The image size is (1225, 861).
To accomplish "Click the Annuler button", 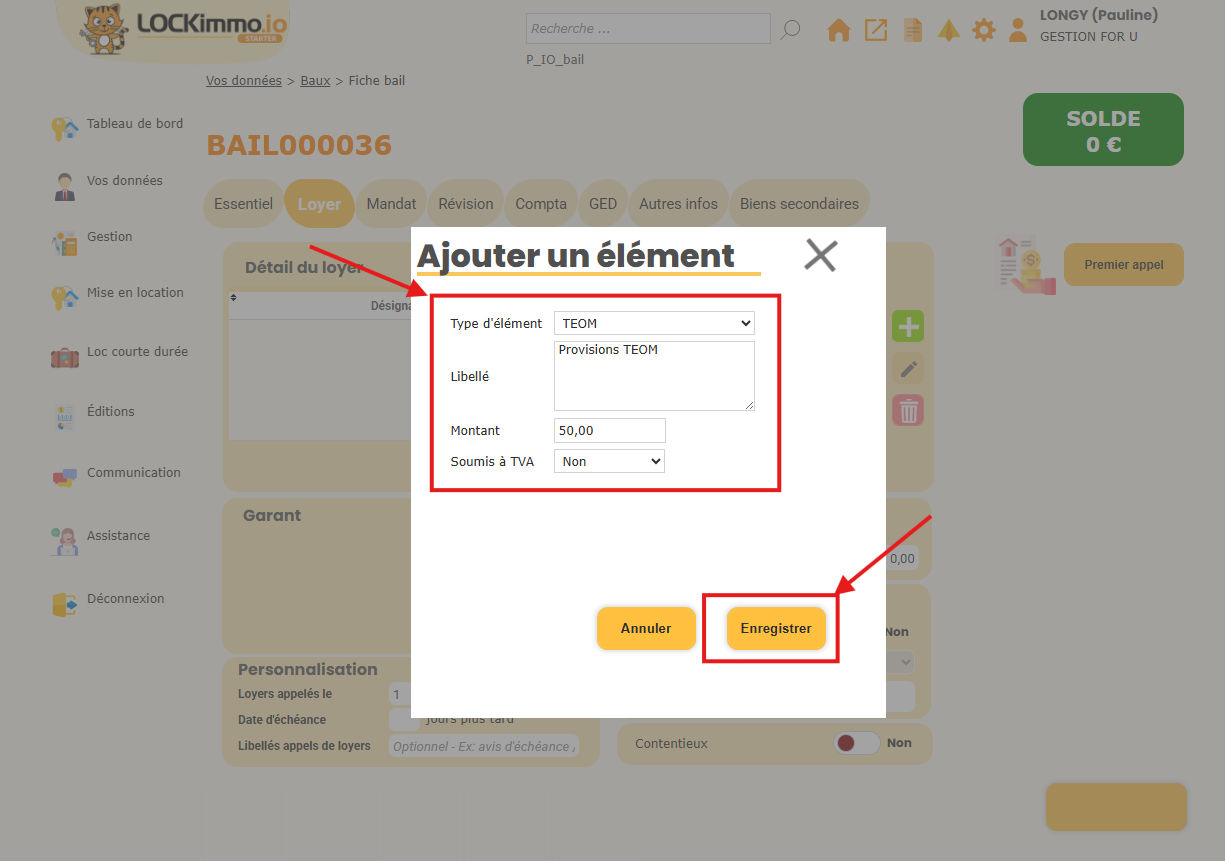I will [646, 629].
